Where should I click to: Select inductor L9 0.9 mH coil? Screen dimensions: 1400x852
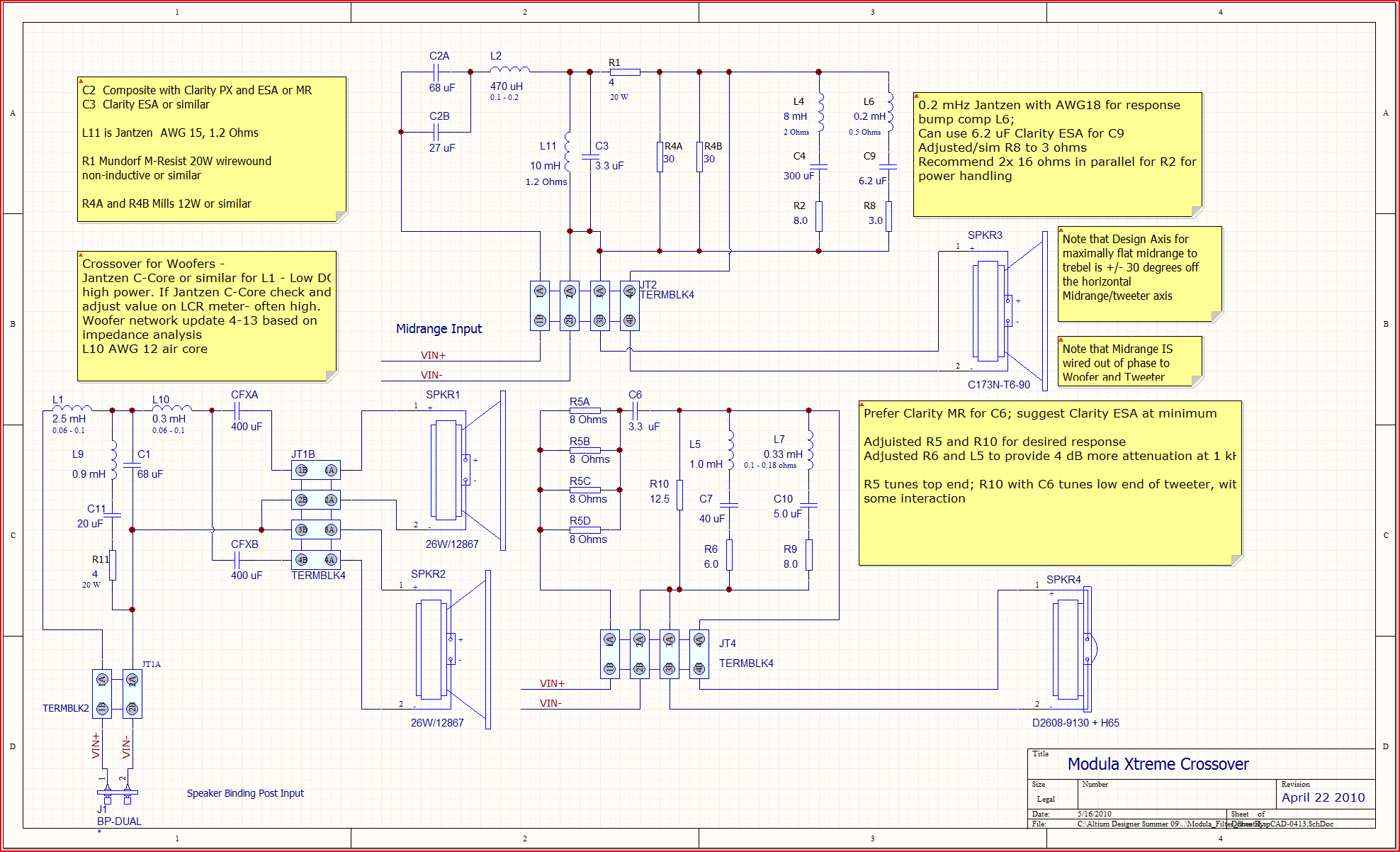click(113, 460)
